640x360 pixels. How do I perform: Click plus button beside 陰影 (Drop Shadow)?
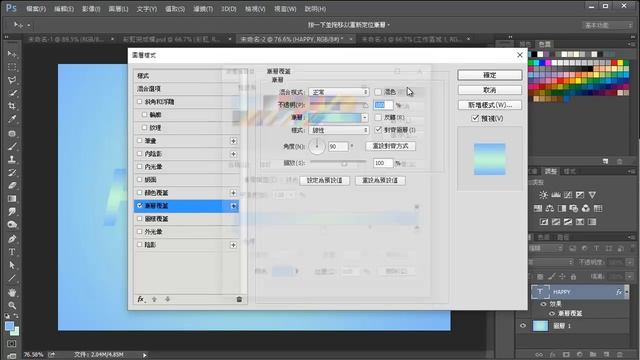233,245
